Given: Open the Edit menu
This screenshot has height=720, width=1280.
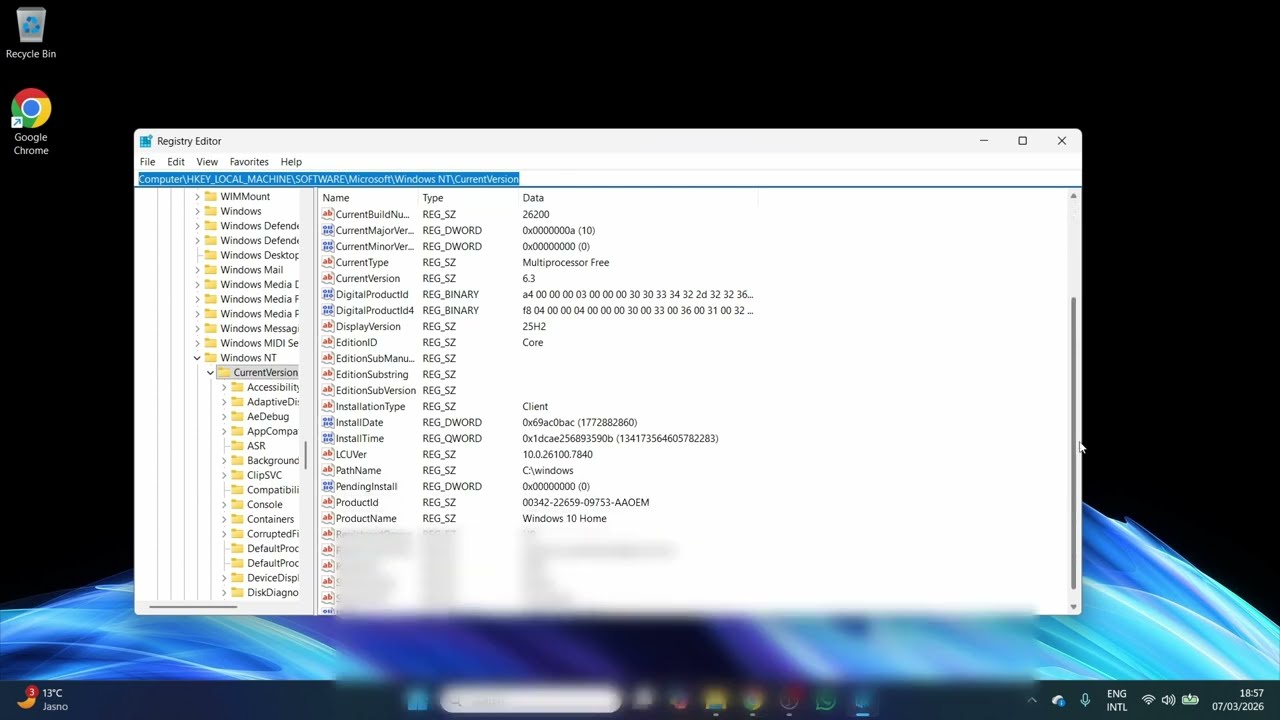Looking at the screenshot, I should click(x=176, y=161).
